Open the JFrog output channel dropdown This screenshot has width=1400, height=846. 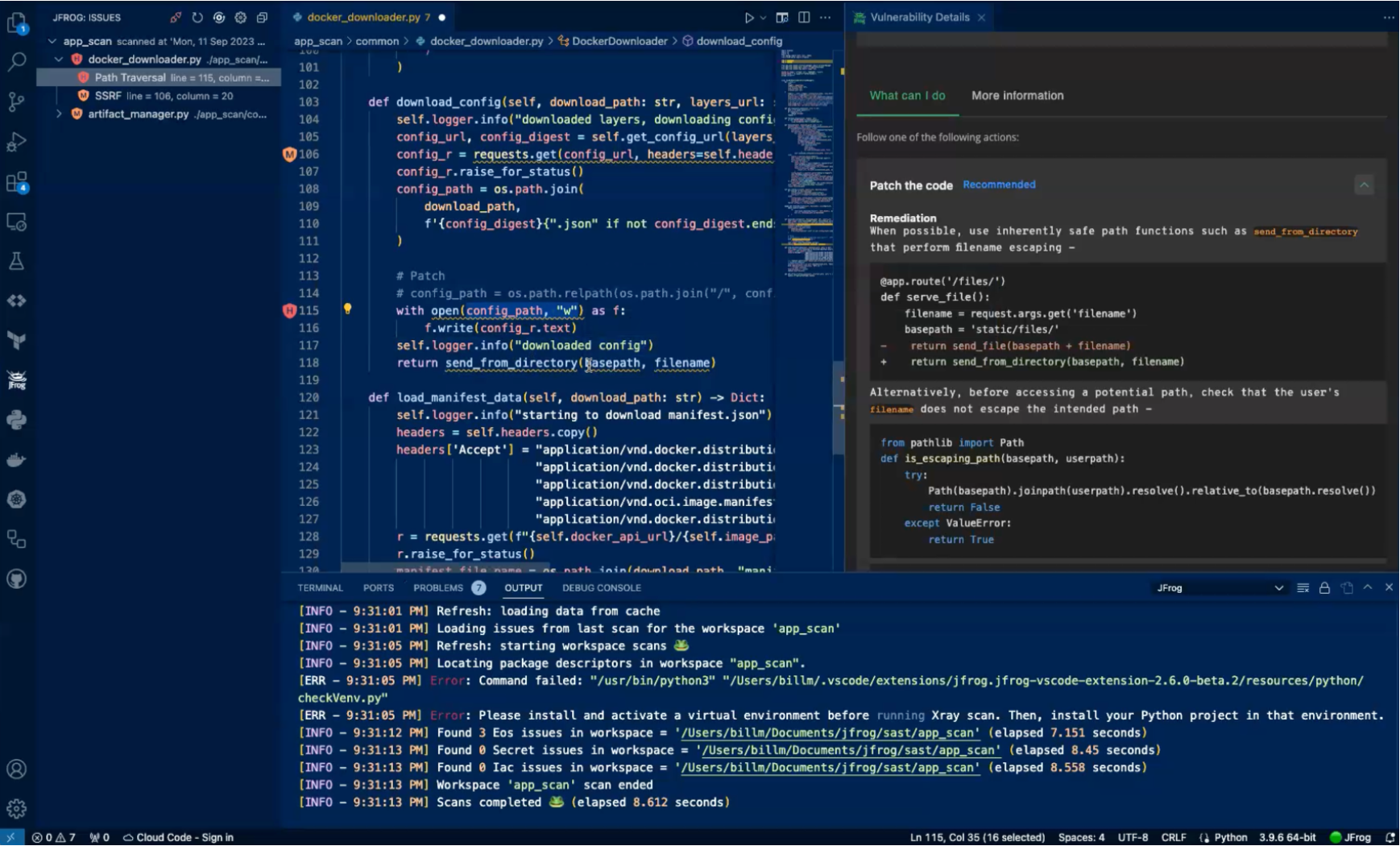[x=1220, y=588]
